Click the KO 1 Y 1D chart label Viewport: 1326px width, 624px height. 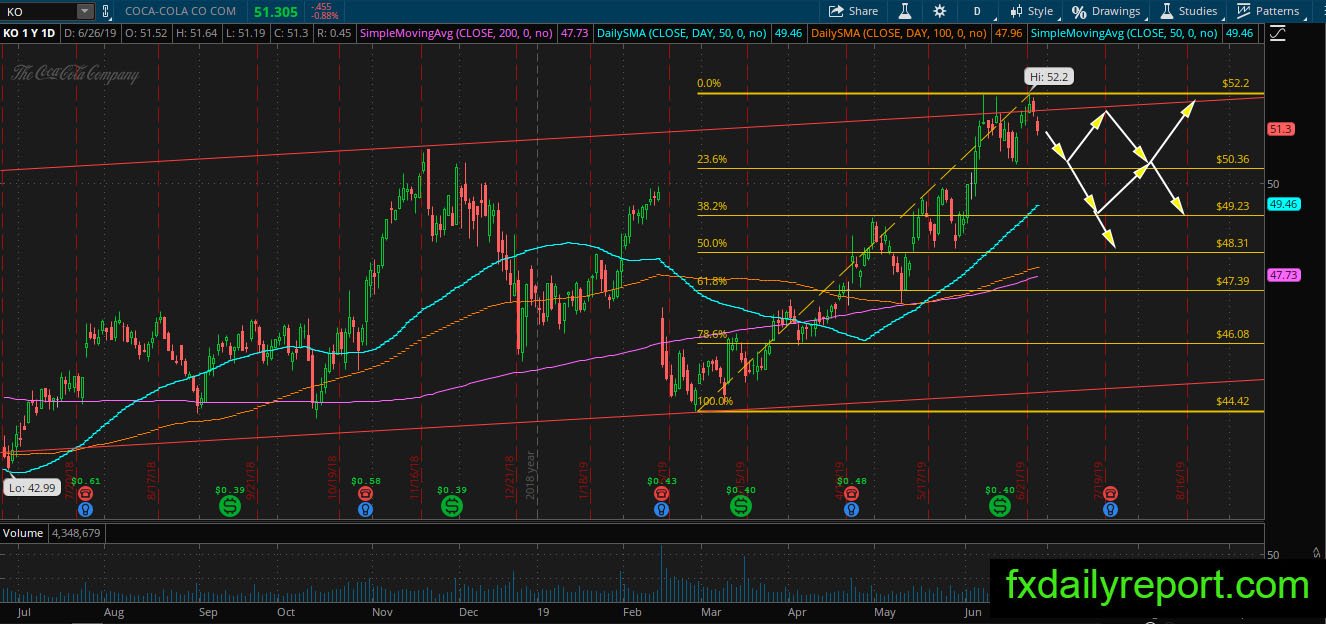click(31, 33)
